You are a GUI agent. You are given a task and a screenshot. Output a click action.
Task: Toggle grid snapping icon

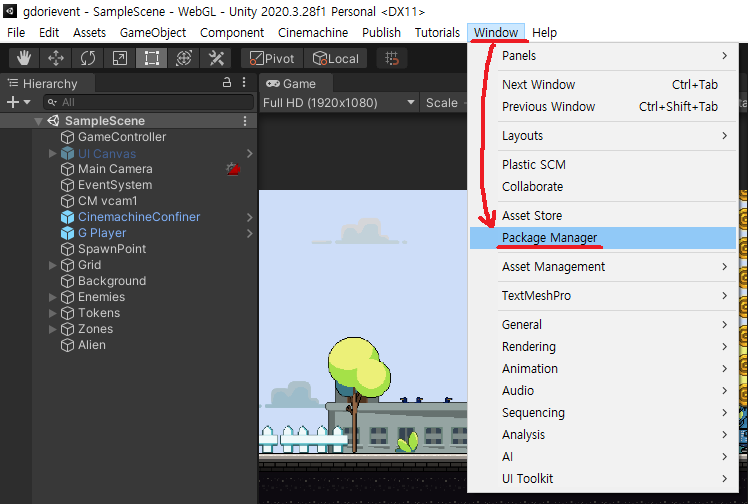click(x=392, y=58)
